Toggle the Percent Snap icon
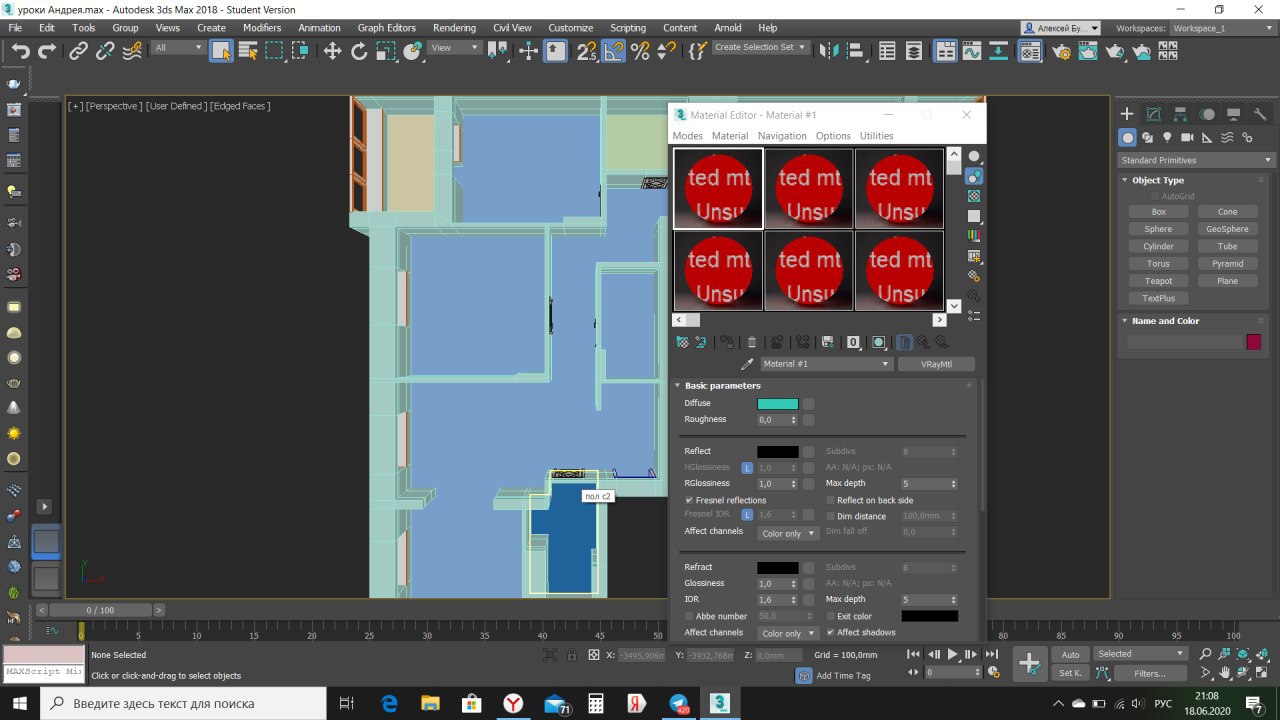The image size is (1280, 720). tap(641, 51)
